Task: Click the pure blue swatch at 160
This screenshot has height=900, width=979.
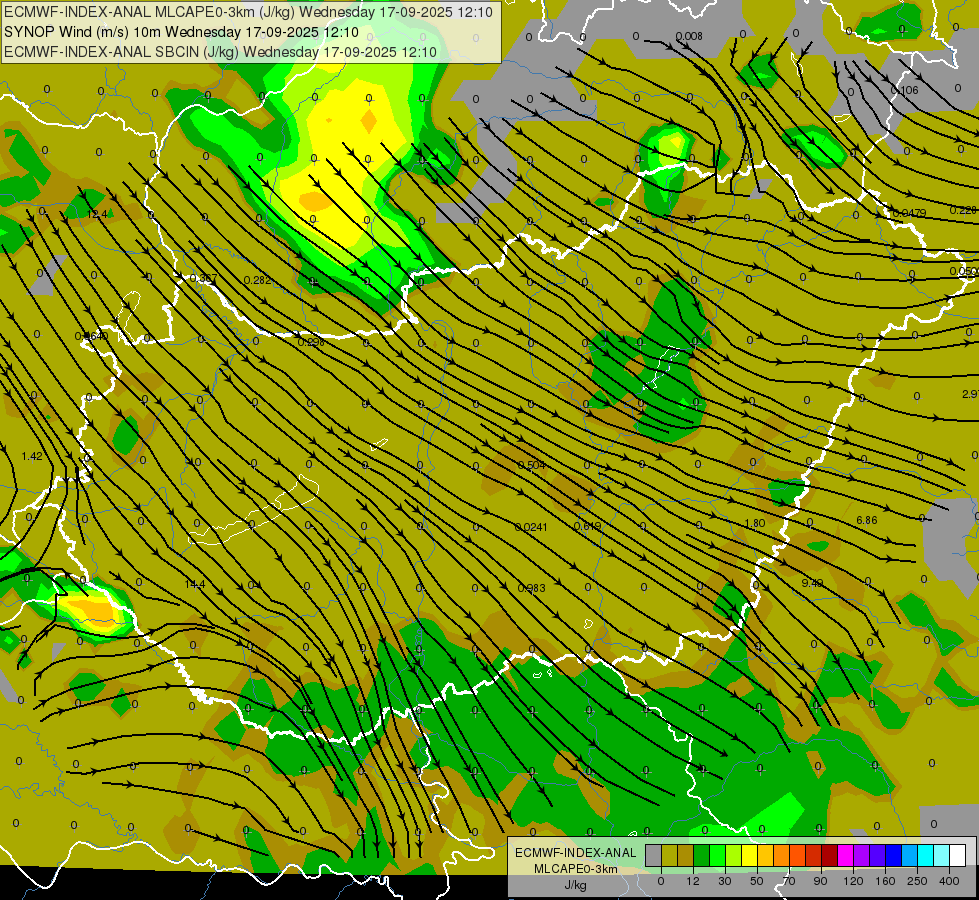Action: coord(893,855)
